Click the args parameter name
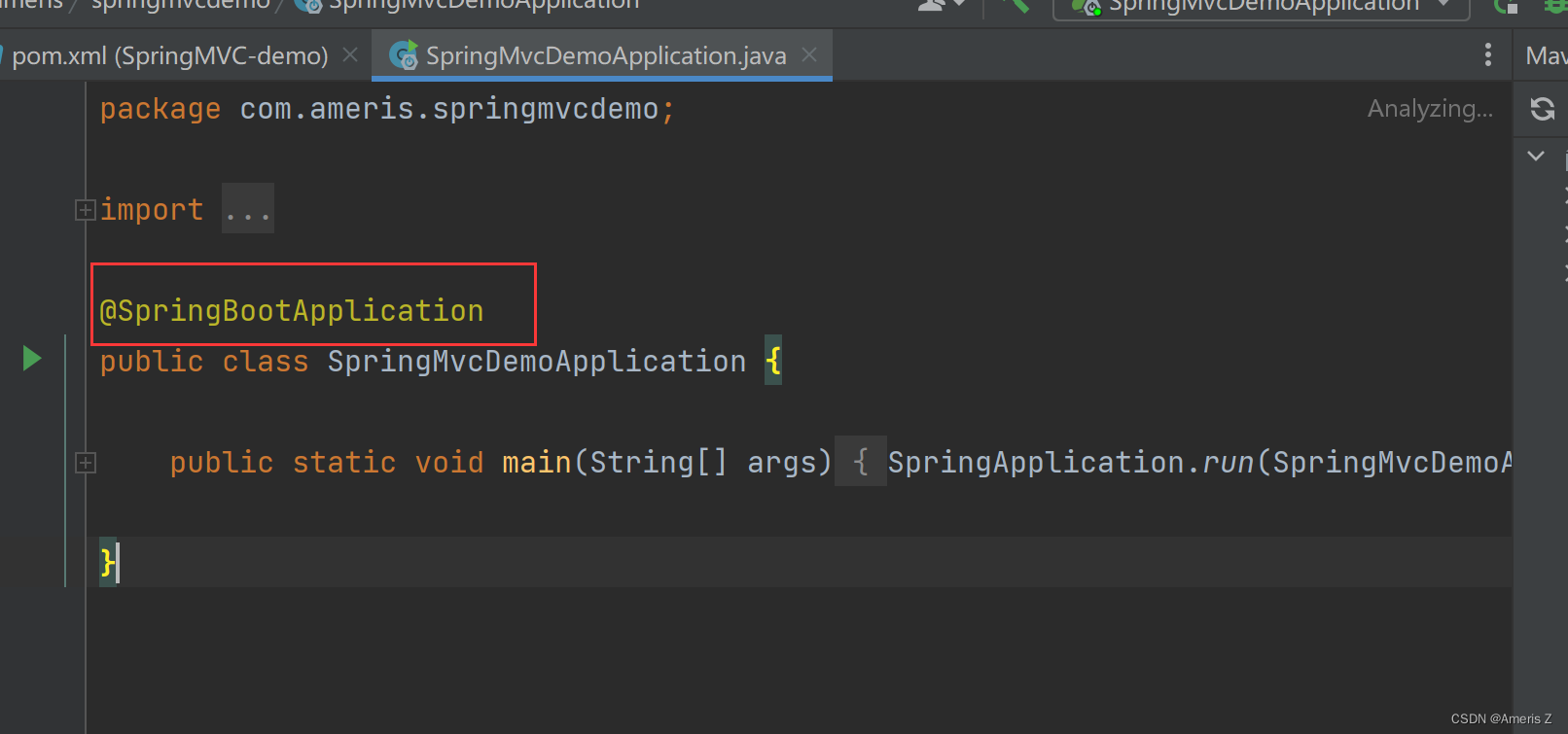1568x734 pixels. pyautogui.click(x=782, y=464)
